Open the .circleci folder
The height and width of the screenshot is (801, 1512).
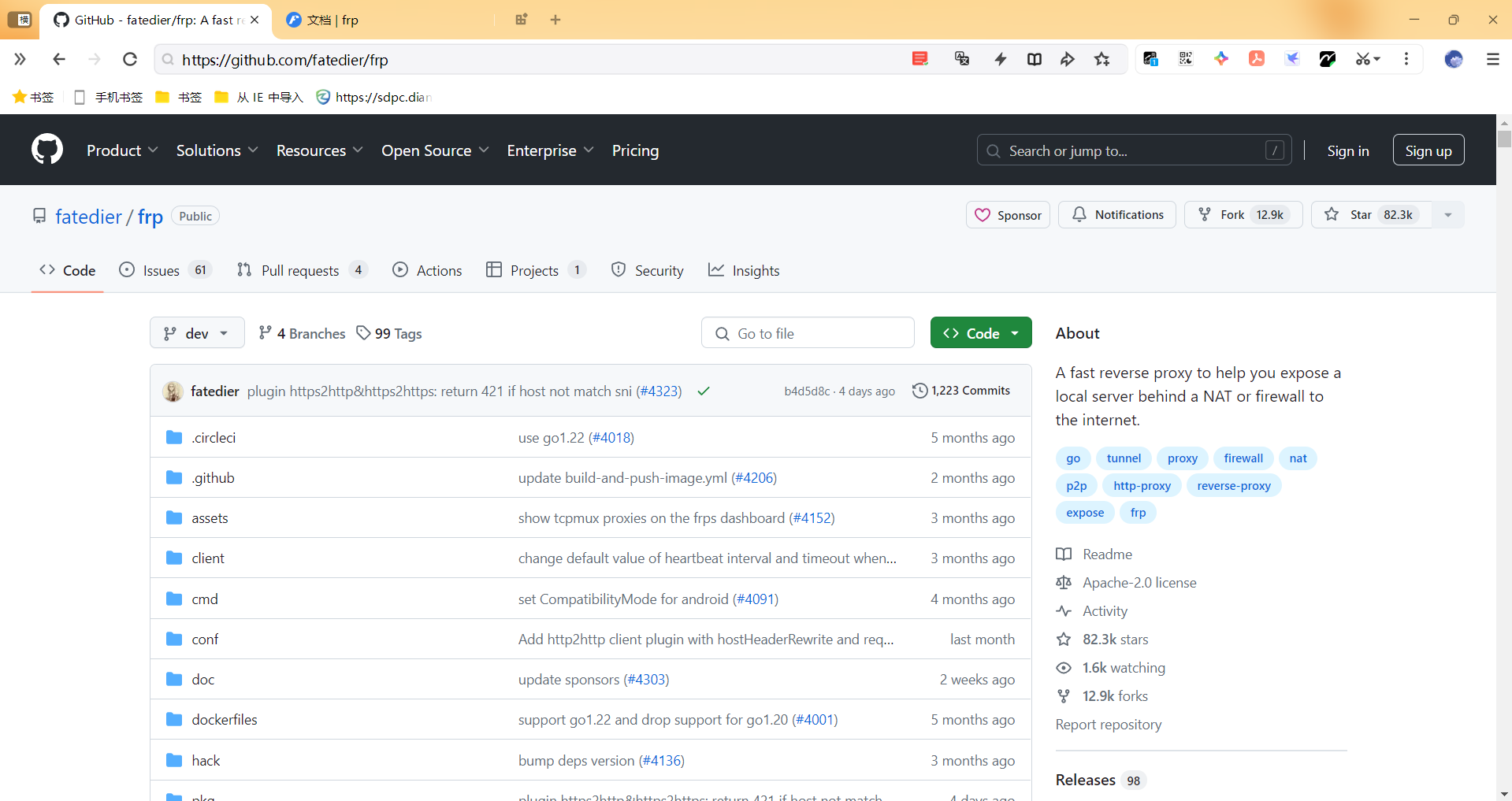tap(214, 437)
